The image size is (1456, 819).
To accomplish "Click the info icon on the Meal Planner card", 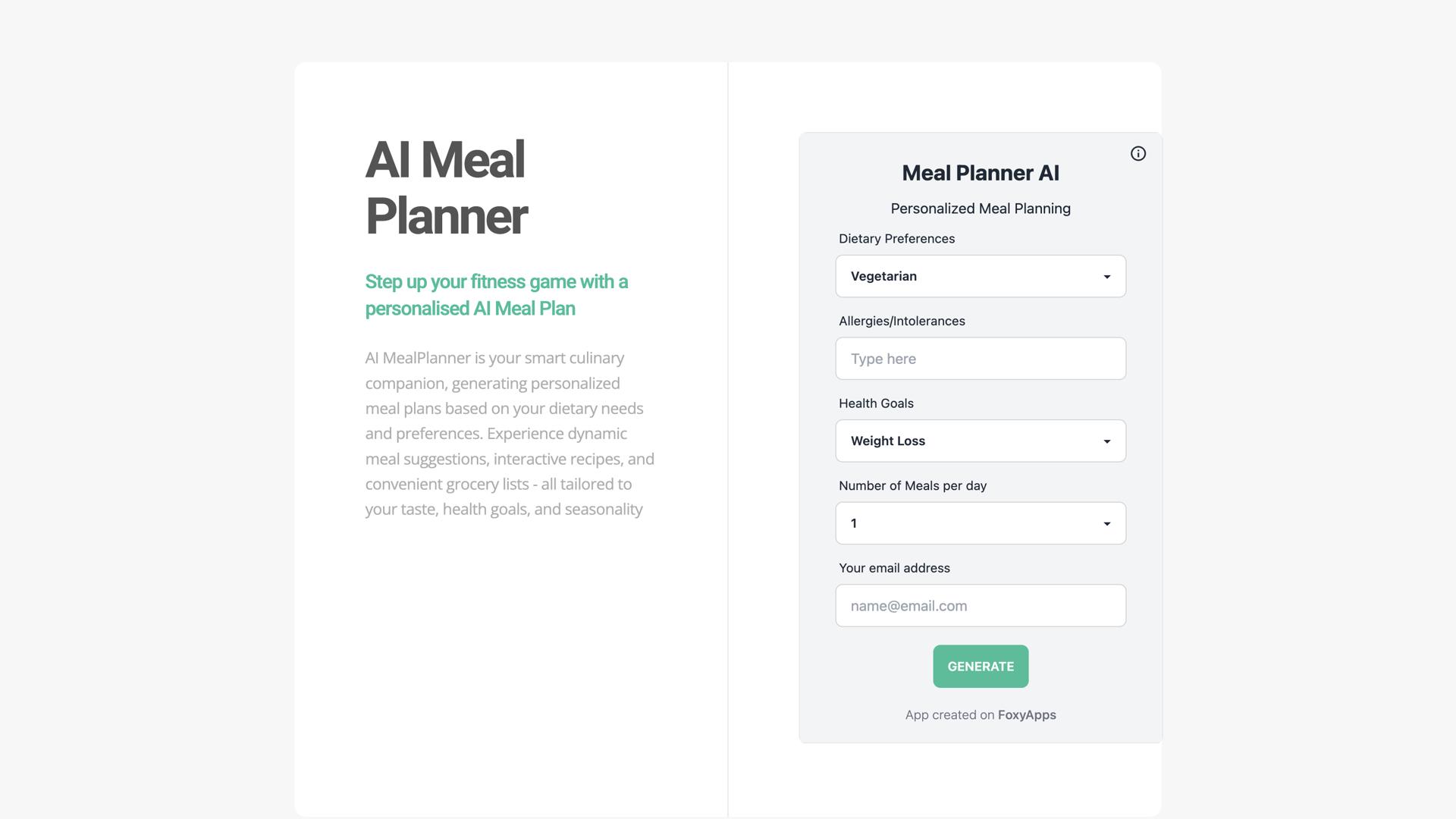I will (x=1138, y=153).
